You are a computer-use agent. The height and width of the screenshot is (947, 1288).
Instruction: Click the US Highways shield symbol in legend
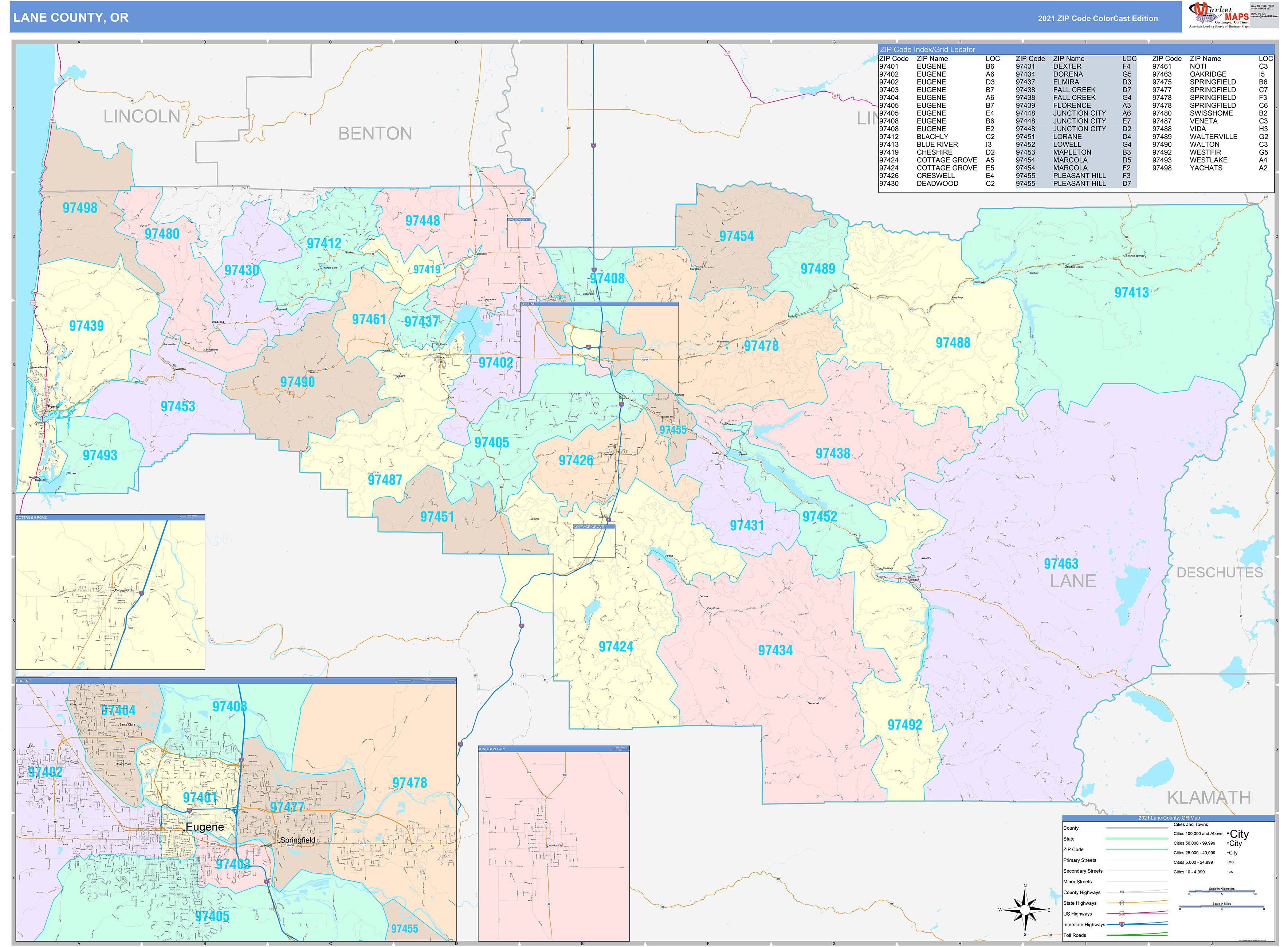[x=1122, y=914]
